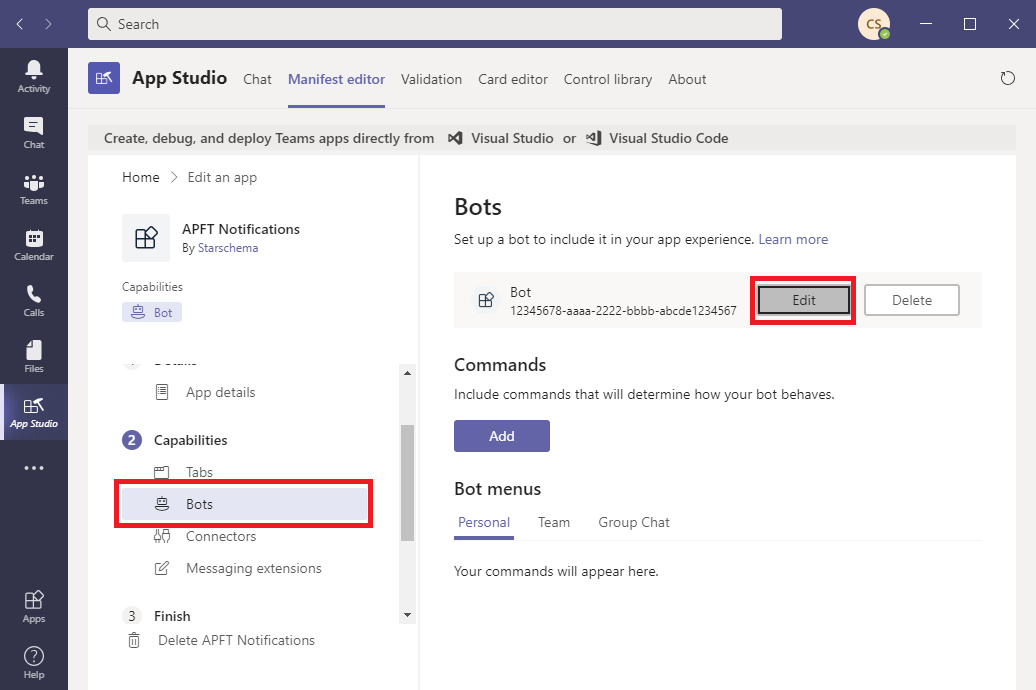
Task: Open the Card editor tab
Action: point(513,79)
